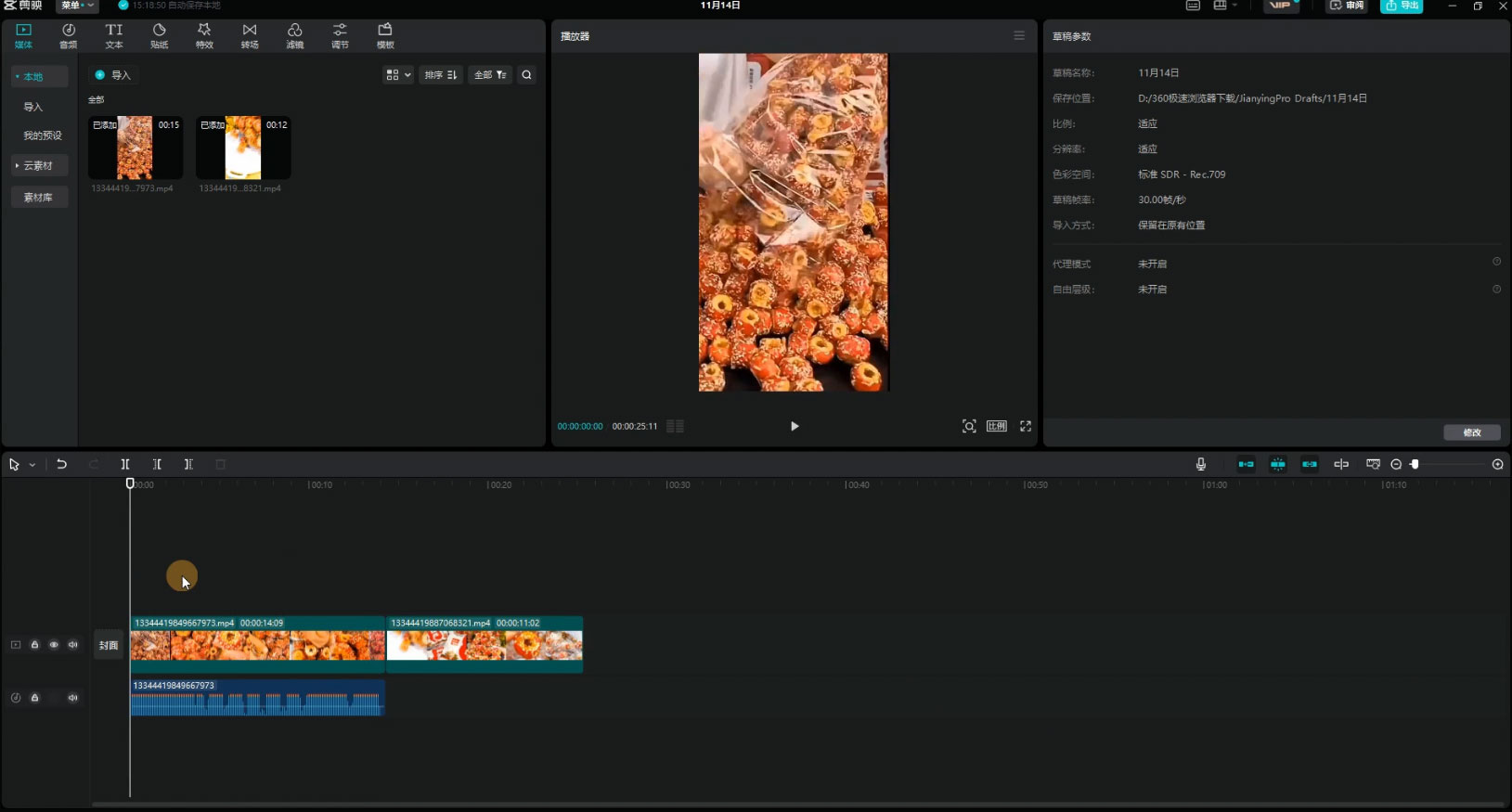Start voiceover recording with the microphone icon
The height and width of the screenshot is (812, 1512).
tap(1200, 464)
